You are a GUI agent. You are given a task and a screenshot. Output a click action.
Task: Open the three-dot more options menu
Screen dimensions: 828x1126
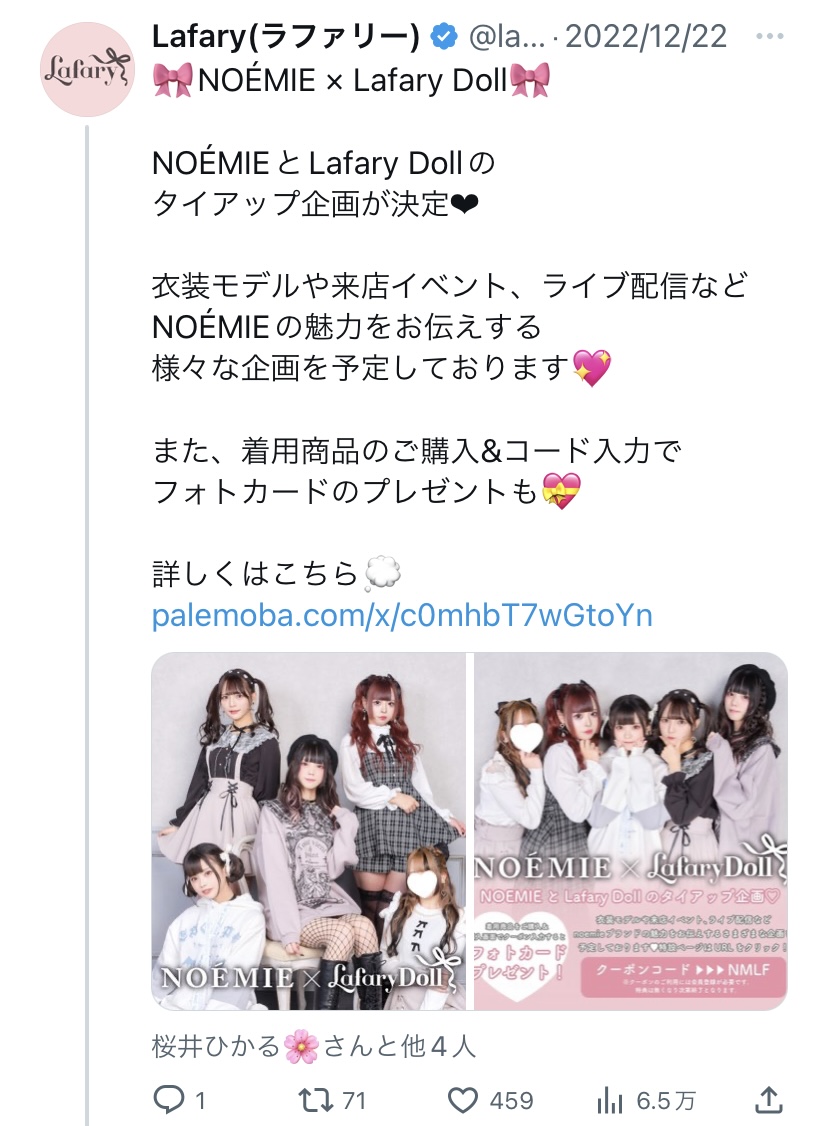770,36
